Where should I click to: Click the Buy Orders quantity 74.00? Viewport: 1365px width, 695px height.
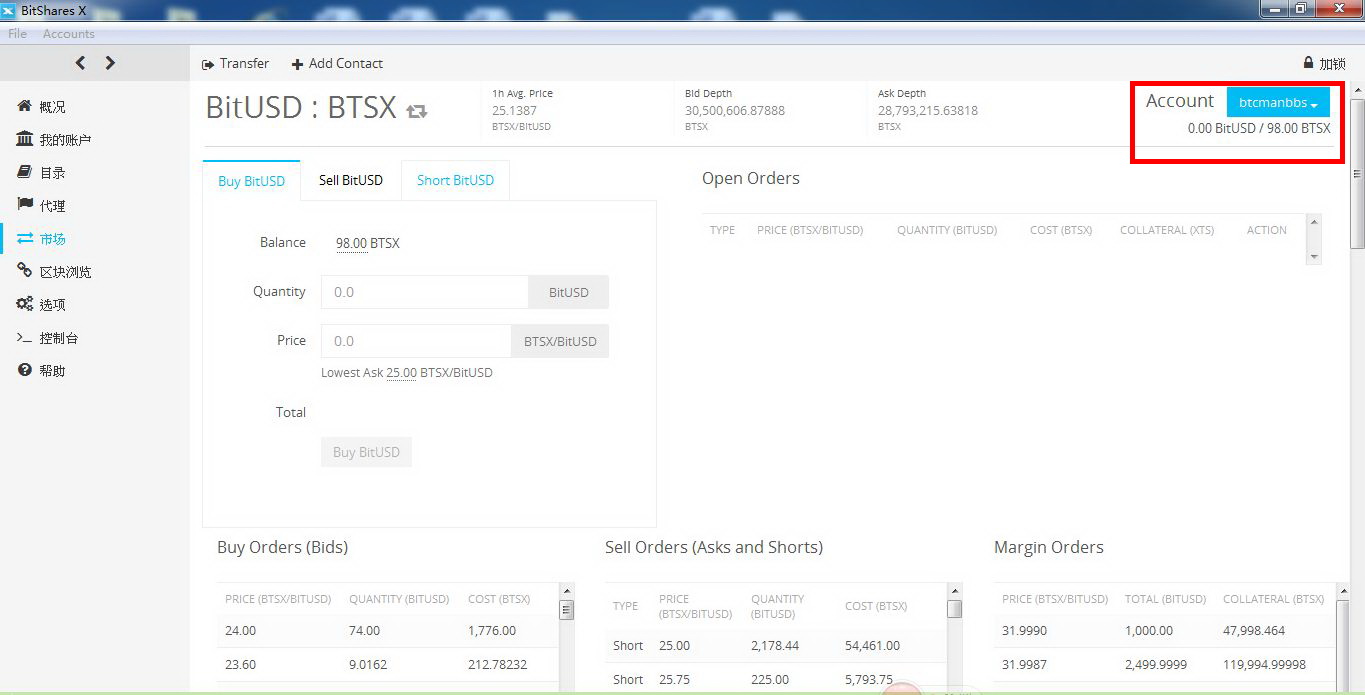(x=365, y=631)
